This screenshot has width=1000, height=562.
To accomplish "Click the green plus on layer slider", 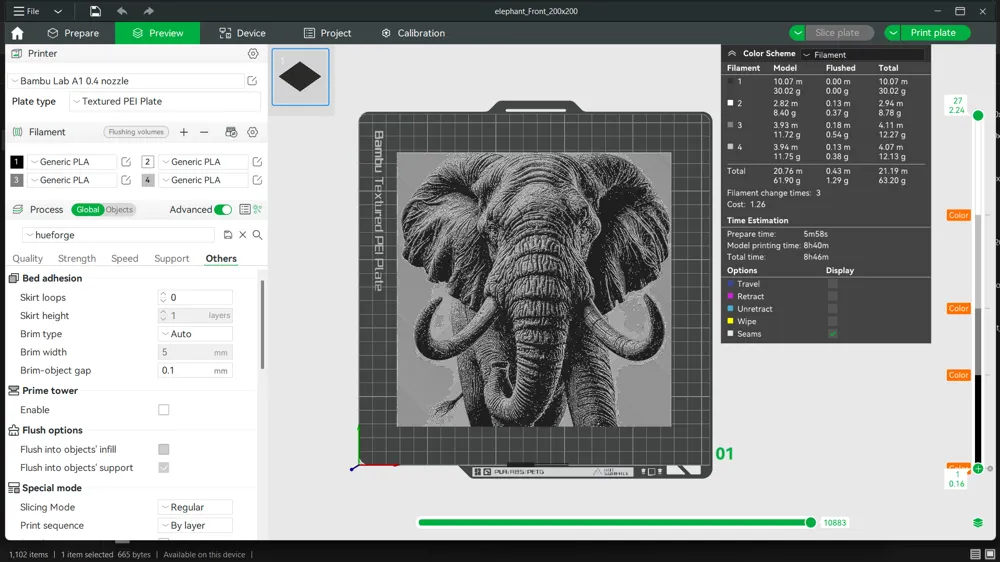I will pos(978,469).
